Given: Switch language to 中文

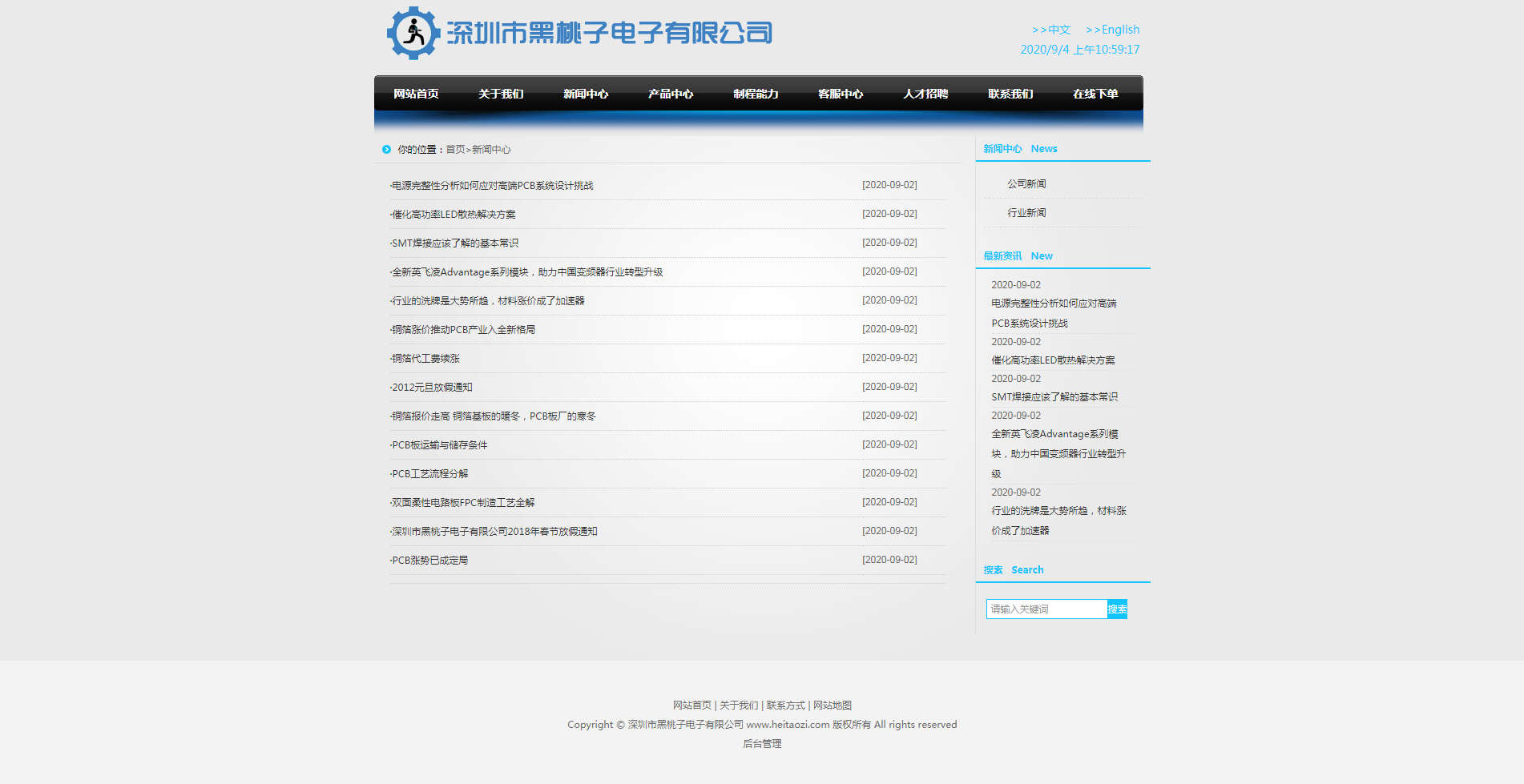Looking at the screenshot, I should 1051,30.
